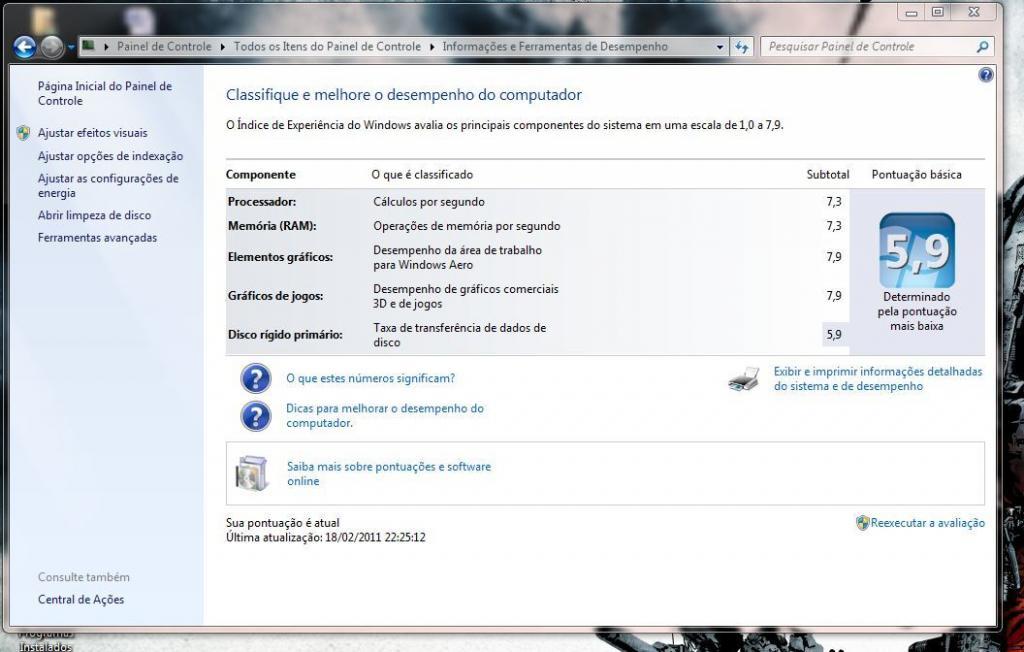Image resolution: width=1024 pixels, height=652 pixels.
Task: Select the Painel de Controle breadcrumb
Action: coord(164,46)
